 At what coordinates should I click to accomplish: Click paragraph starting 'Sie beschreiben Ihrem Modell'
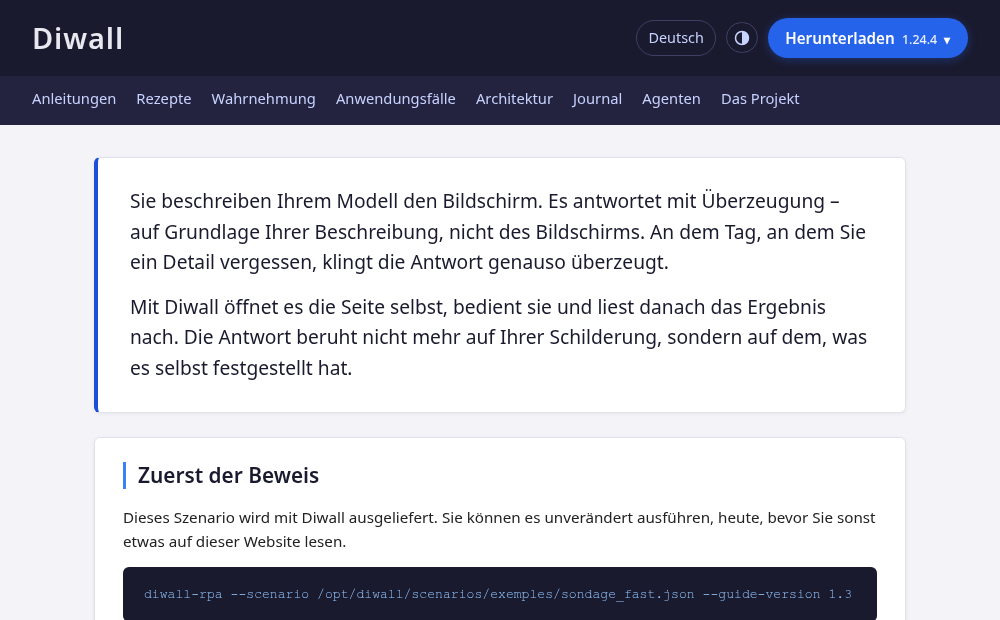497,232
